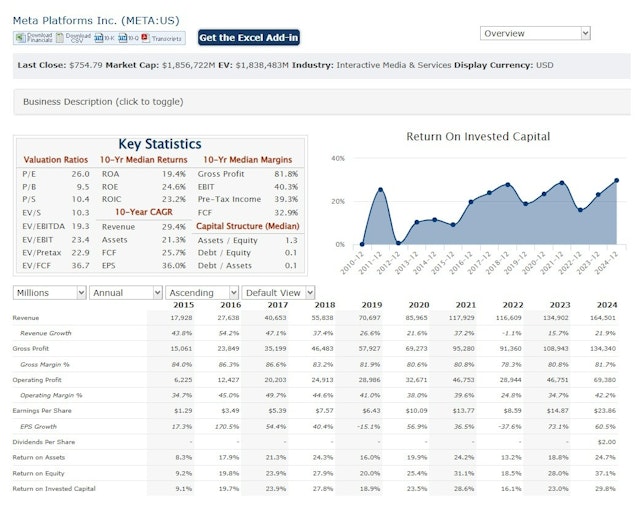Click the Last Close value $754.79
The height and width of the screenshot is (505, 640).
[86, 65]
